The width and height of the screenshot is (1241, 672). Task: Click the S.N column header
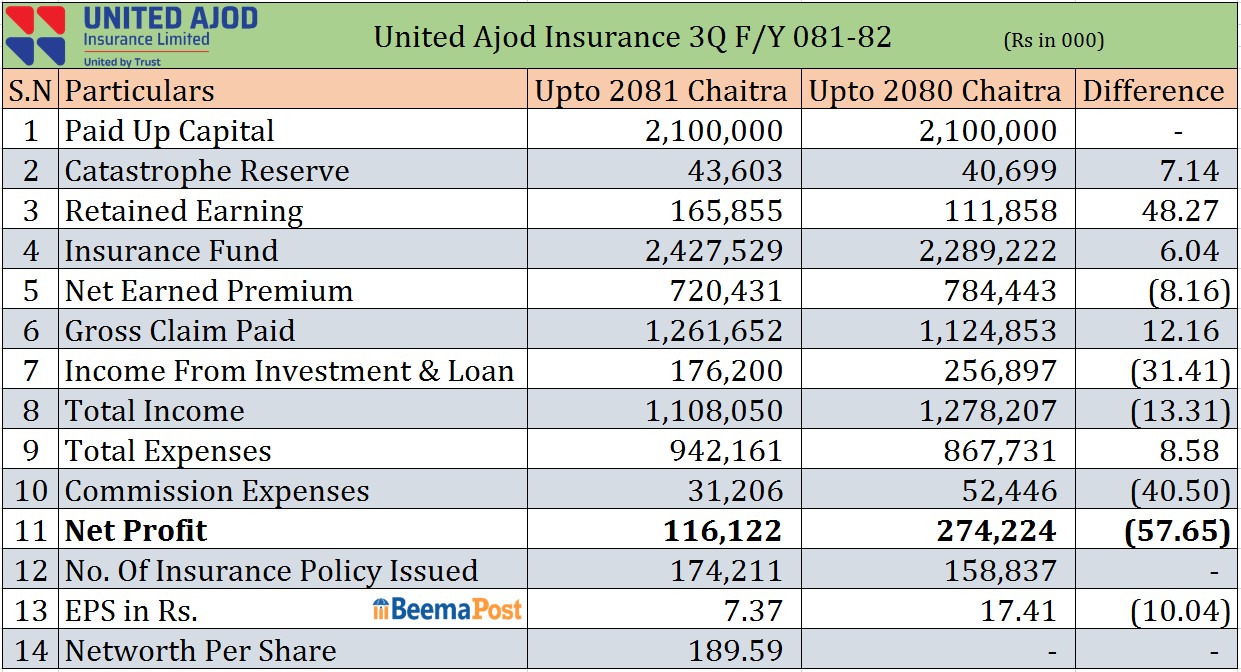tap(31, 91)
